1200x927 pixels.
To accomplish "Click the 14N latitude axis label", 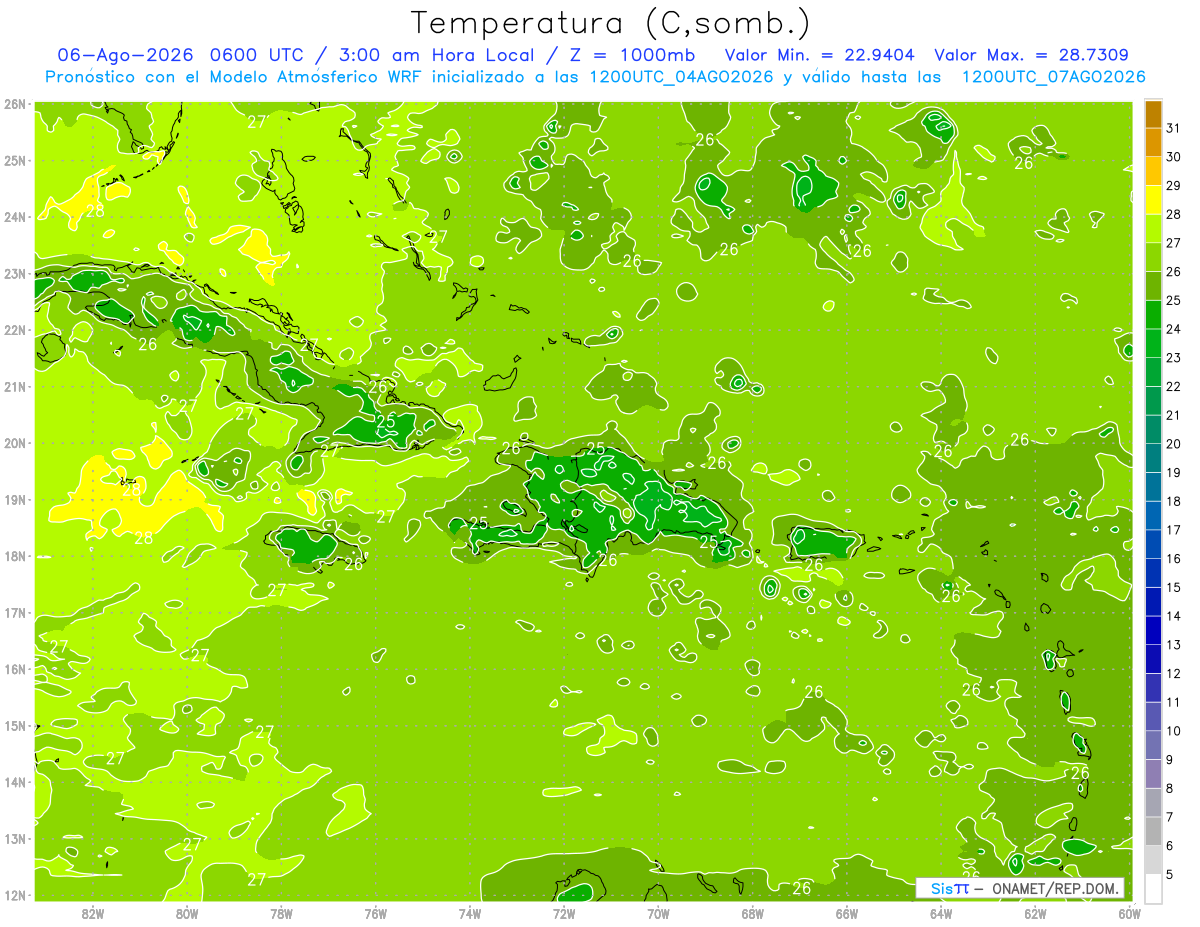I will point(15,781).
